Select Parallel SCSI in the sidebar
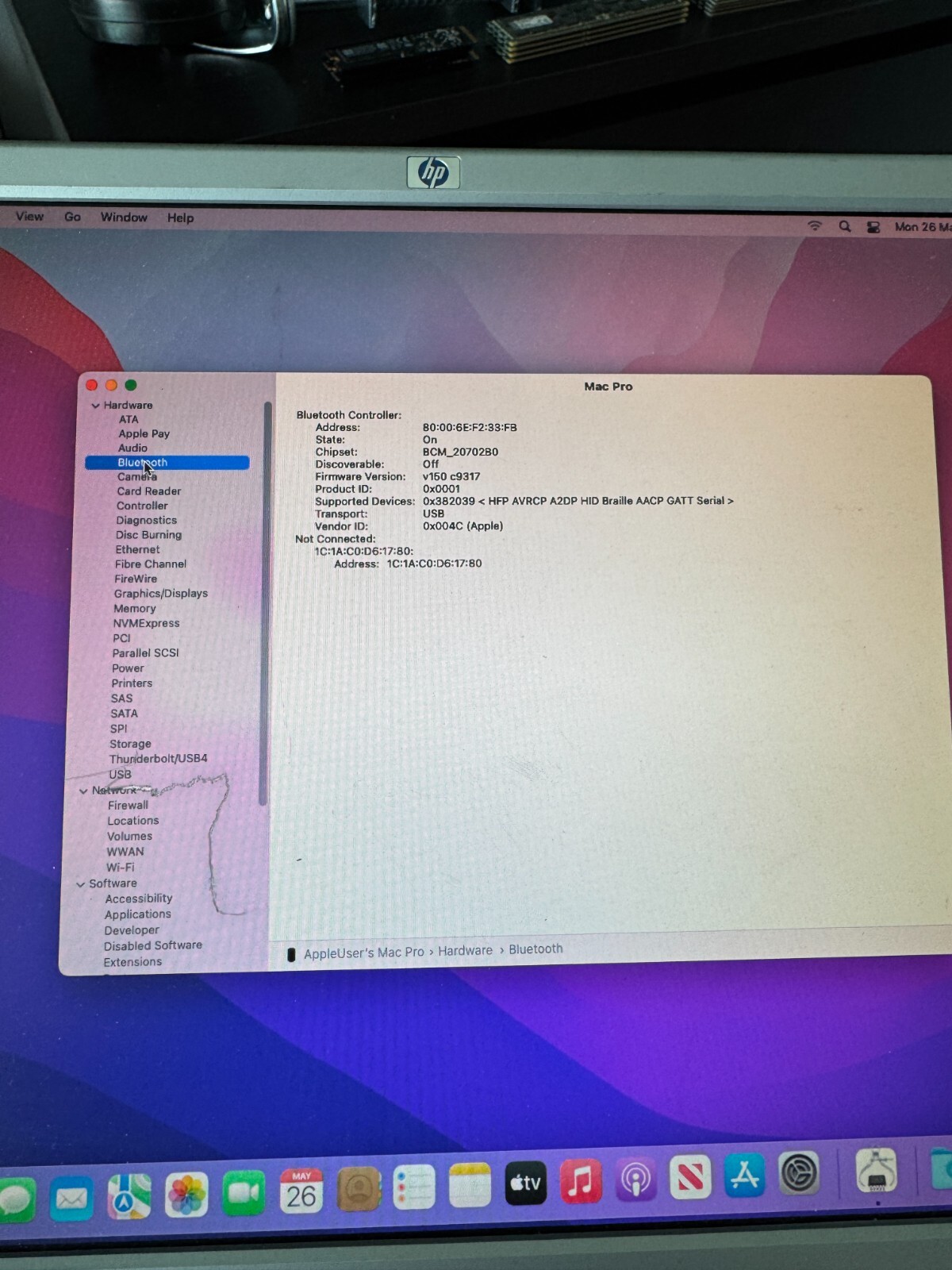Image resolution: width=952 pixels, height=1270 pixels. [145, 653]
